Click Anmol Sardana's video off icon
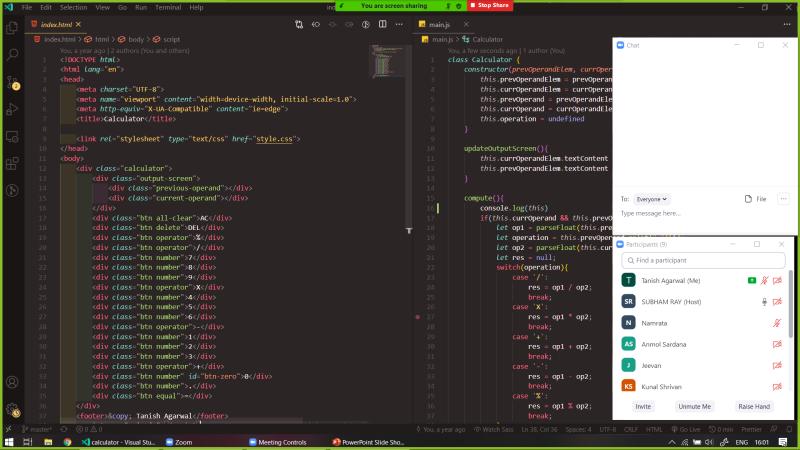This screenshot has width=800, height=450. point(777,344)
